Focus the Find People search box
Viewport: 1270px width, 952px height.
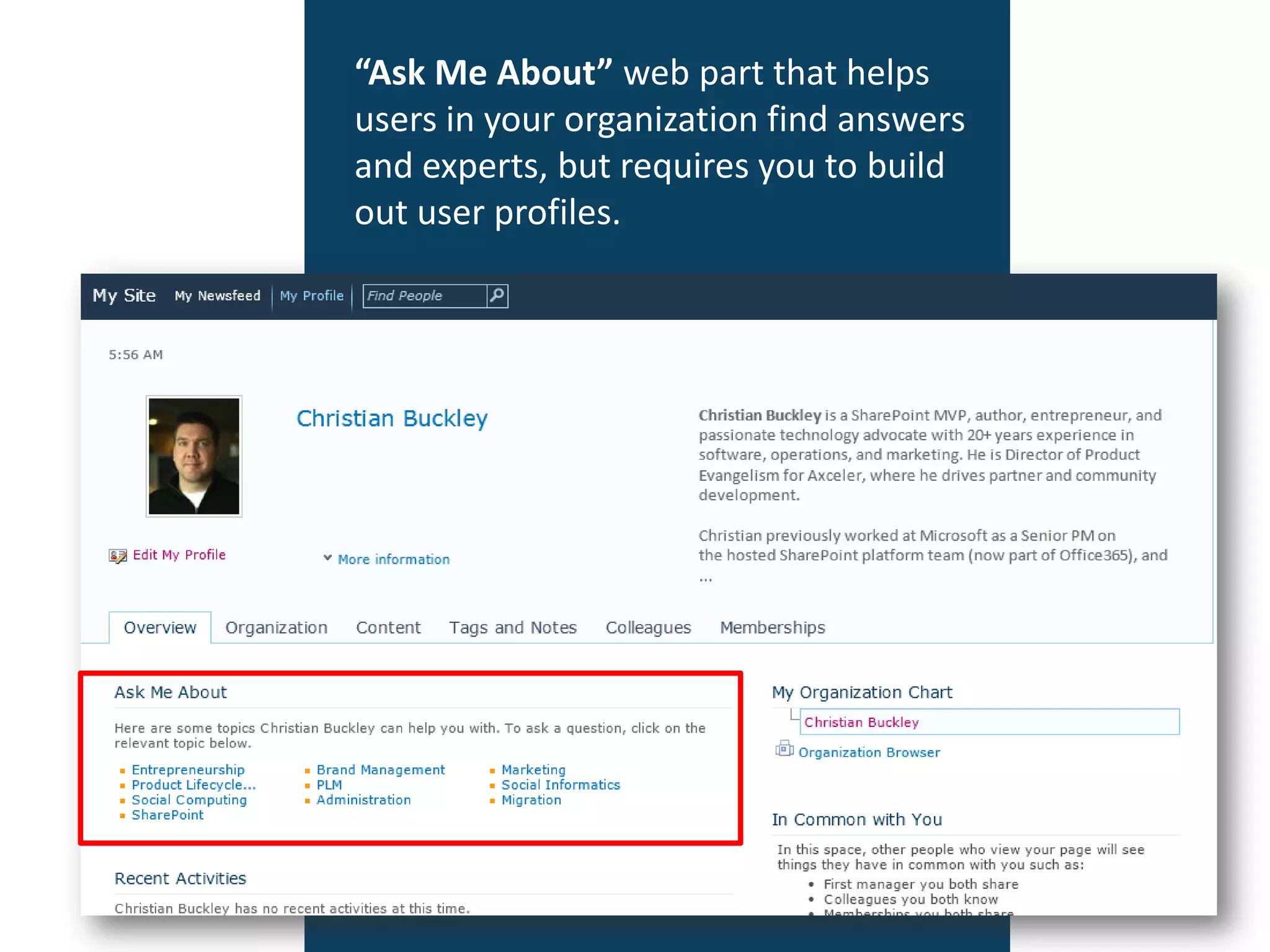425,296
